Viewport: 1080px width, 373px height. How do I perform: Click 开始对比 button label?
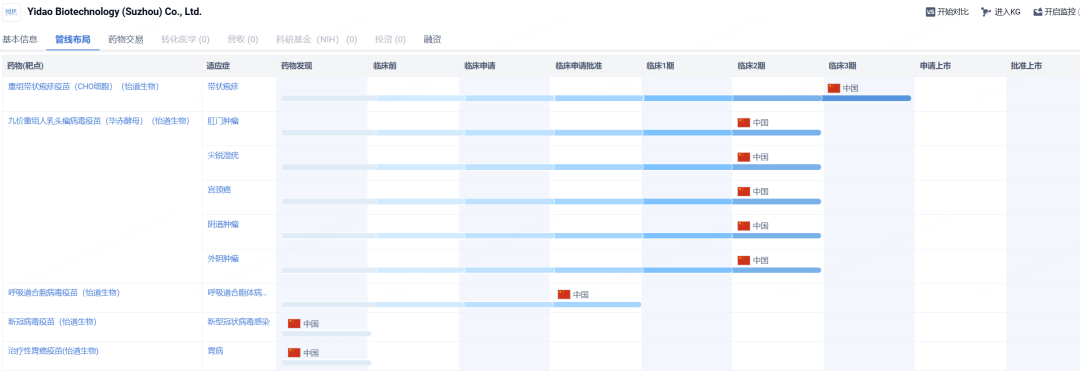click(x=953, y=12)
